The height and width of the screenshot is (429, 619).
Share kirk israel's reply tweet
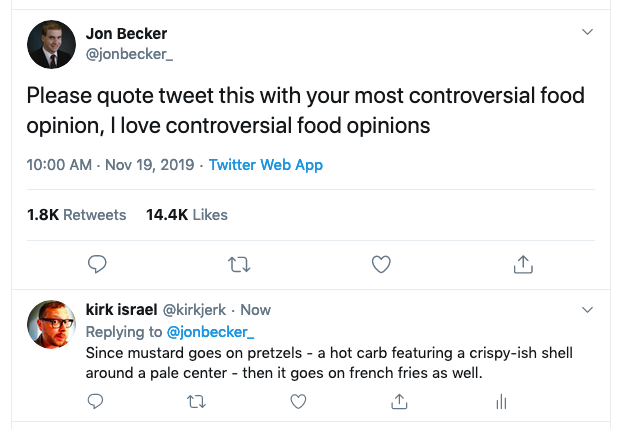coord(399,401)
